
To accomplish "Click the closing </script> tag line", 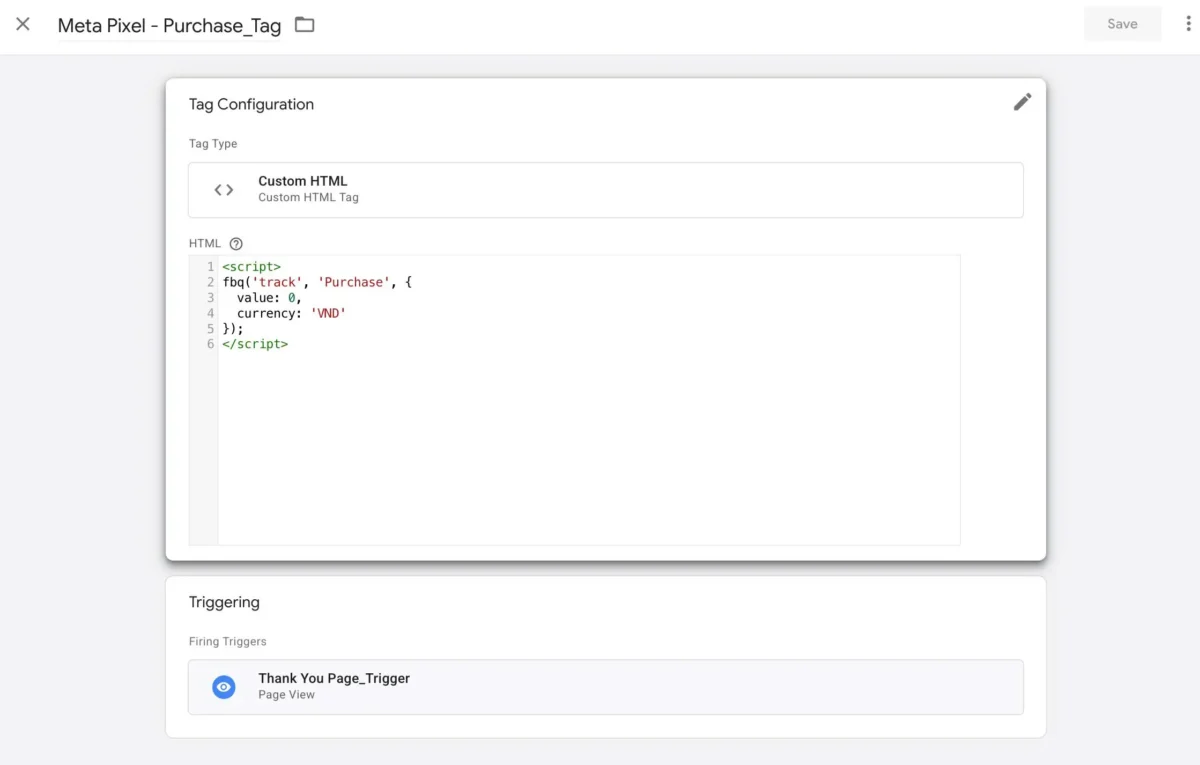I will pos(255,344).
